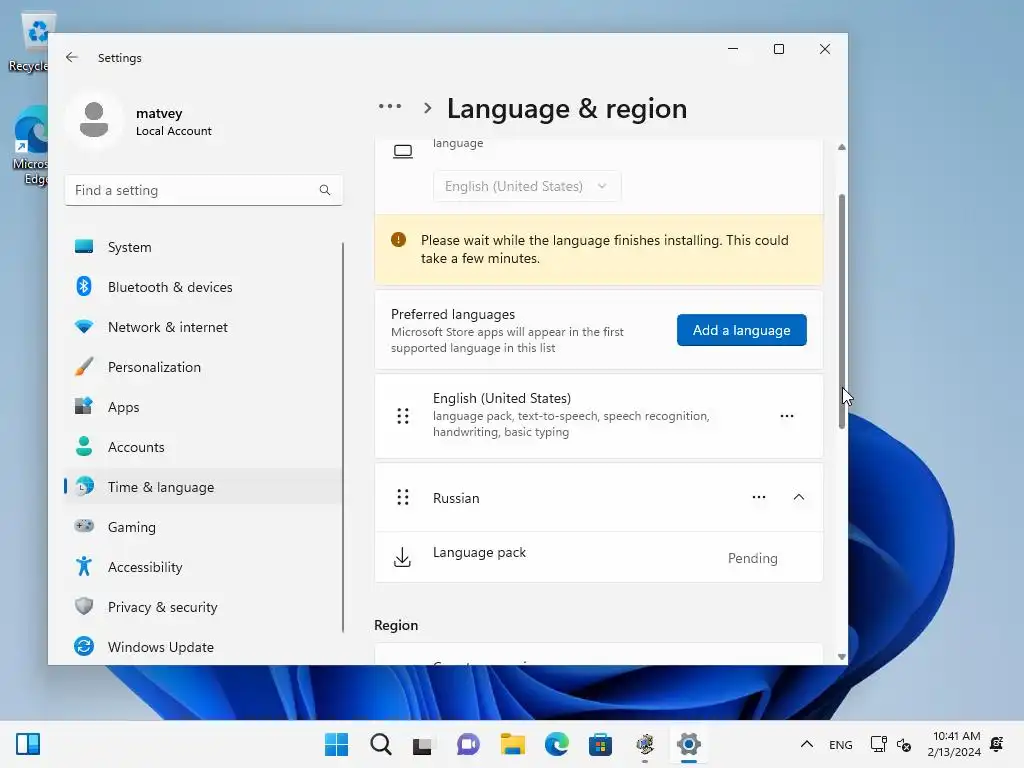Open the English (United States) display language dropdown
Viewport: 1024px width, 768px height.
coord(527,186)
